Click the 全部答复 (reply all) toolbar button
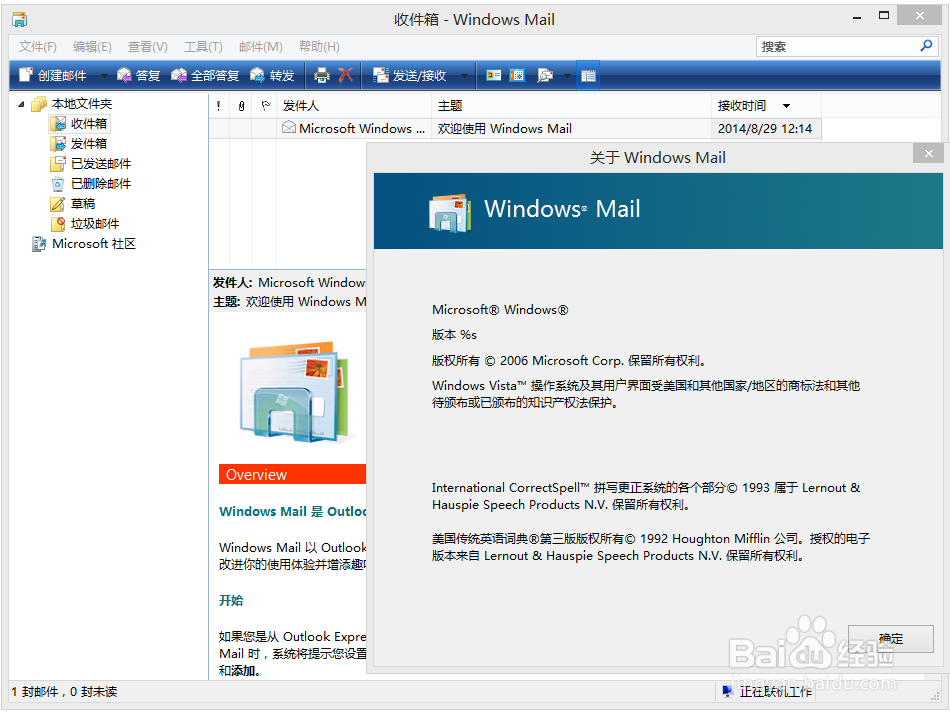950x716 pixels. [x=205, y=75]
